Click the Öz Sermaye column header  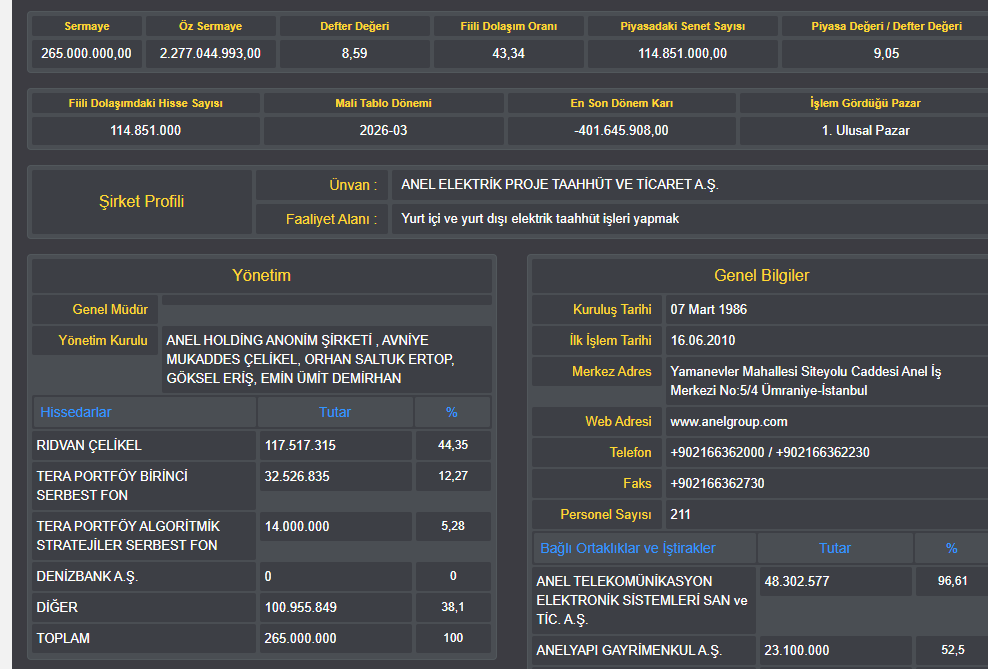pyautogui.click(x=210, y=26)
